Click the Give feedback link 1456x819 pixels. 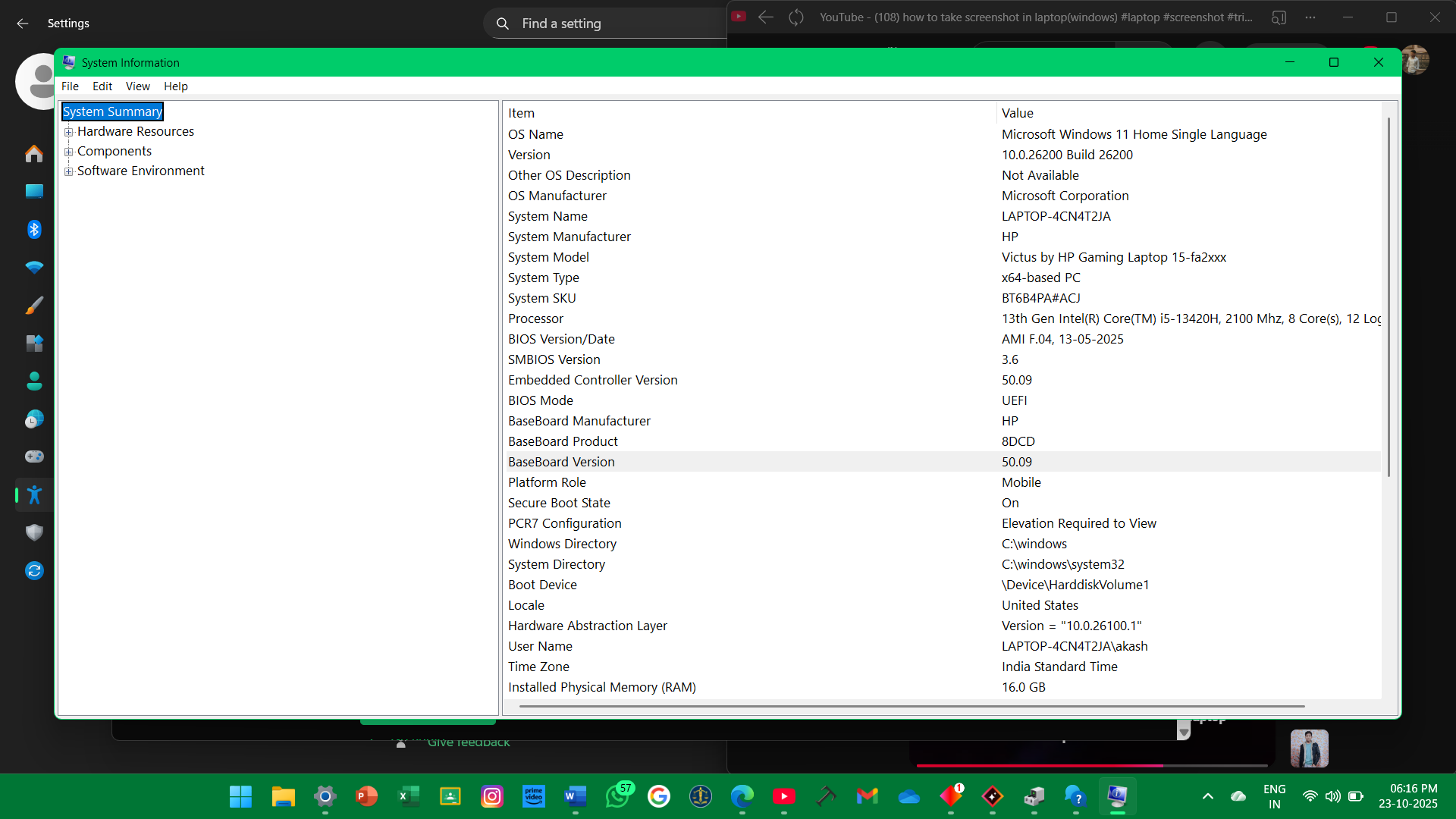click(x=469, y=742)
